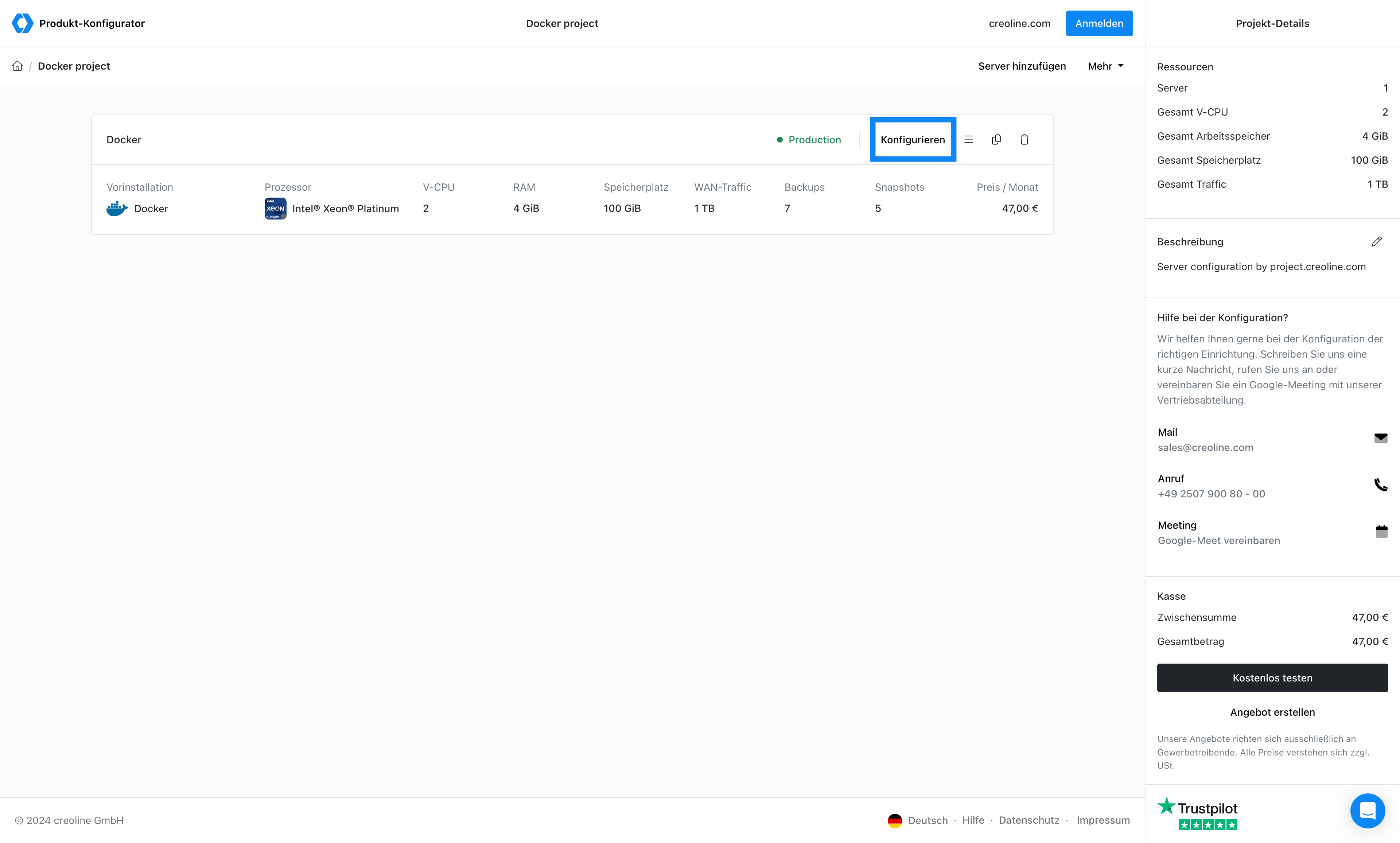
Task: Click Gesamt Speicherplatz row label
Action: click(x=1209, y=160)
